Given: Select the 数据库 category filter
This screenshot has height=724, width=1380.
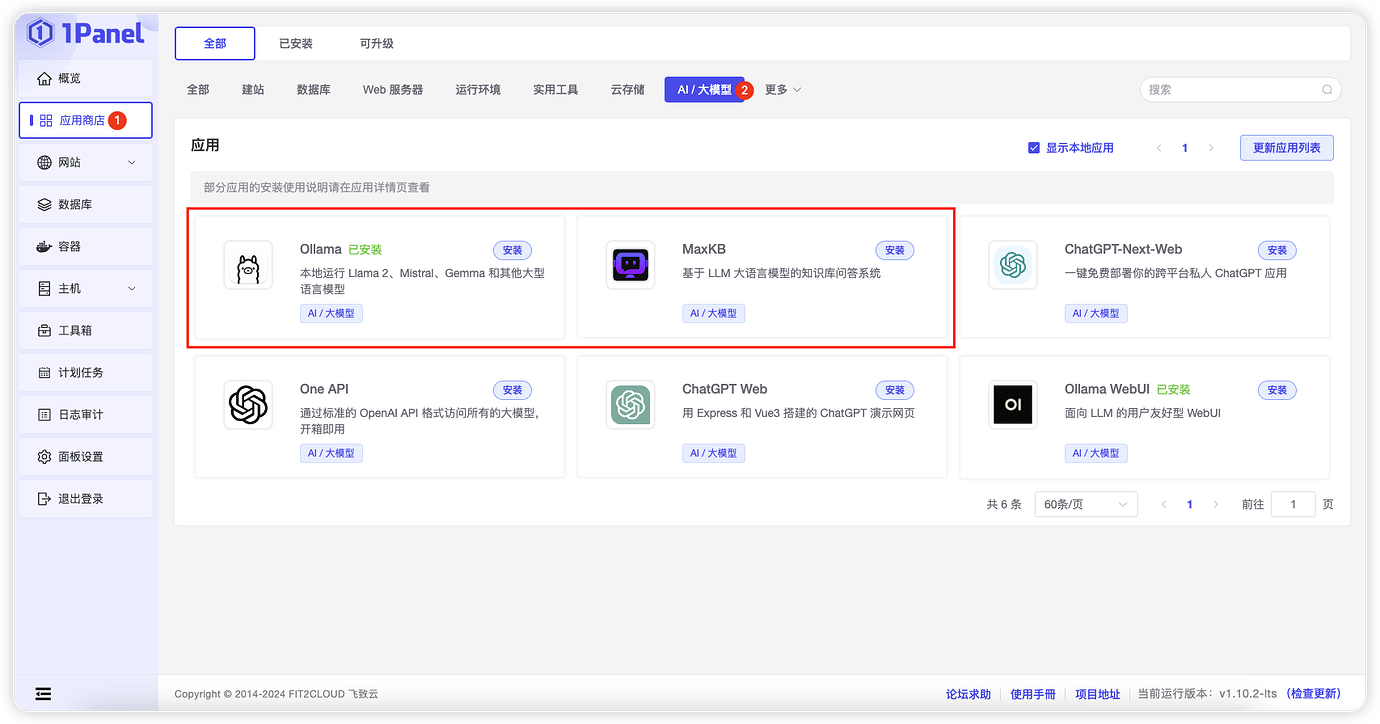Looking at the screenshot, I should (x=313, y=89).
